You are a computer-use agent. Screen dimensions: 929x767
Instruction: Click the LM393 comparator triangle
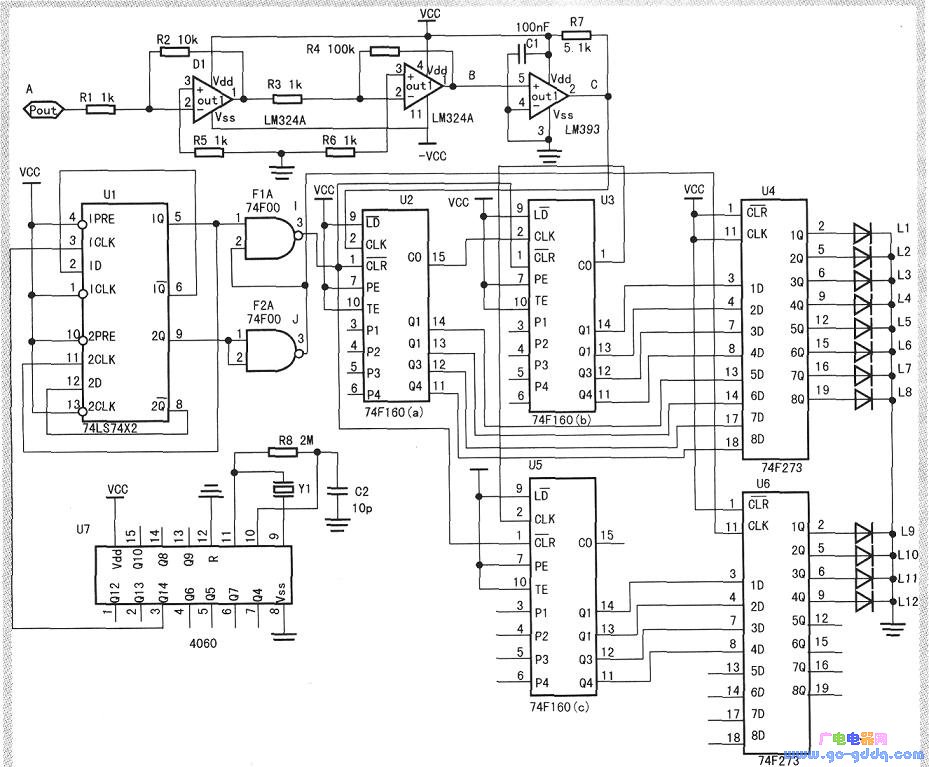(x=549, y=95)
